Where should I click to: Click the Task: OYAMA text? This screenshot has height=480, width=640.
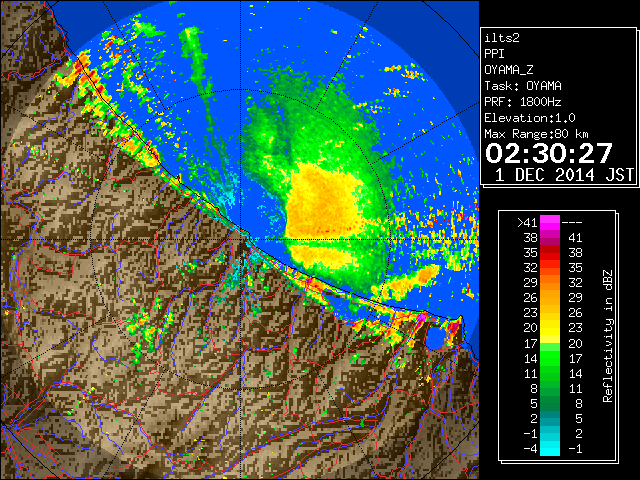[523, 86]
